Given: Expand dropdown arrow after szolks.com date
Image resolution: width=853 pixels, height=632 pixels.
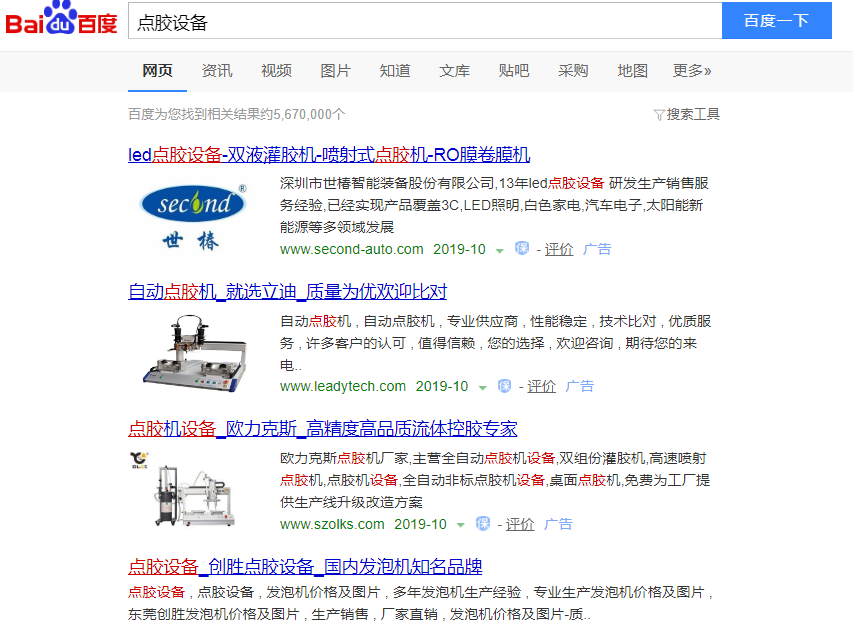Looking at the screenshot, I should click(x=460, y=525).
